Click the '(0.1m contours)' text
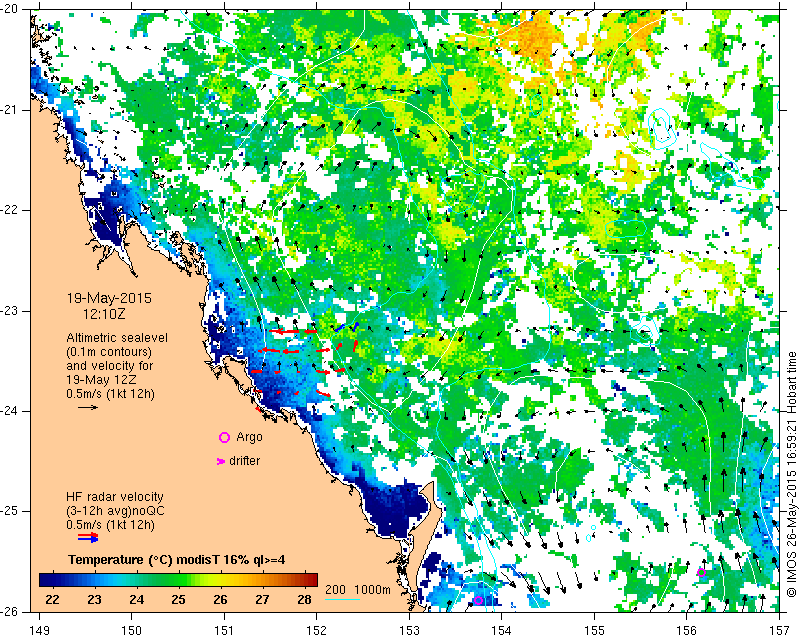800x640 pixels. (109, 352)
